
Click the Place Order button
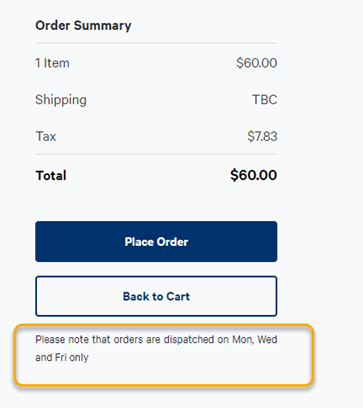[156, 241]
